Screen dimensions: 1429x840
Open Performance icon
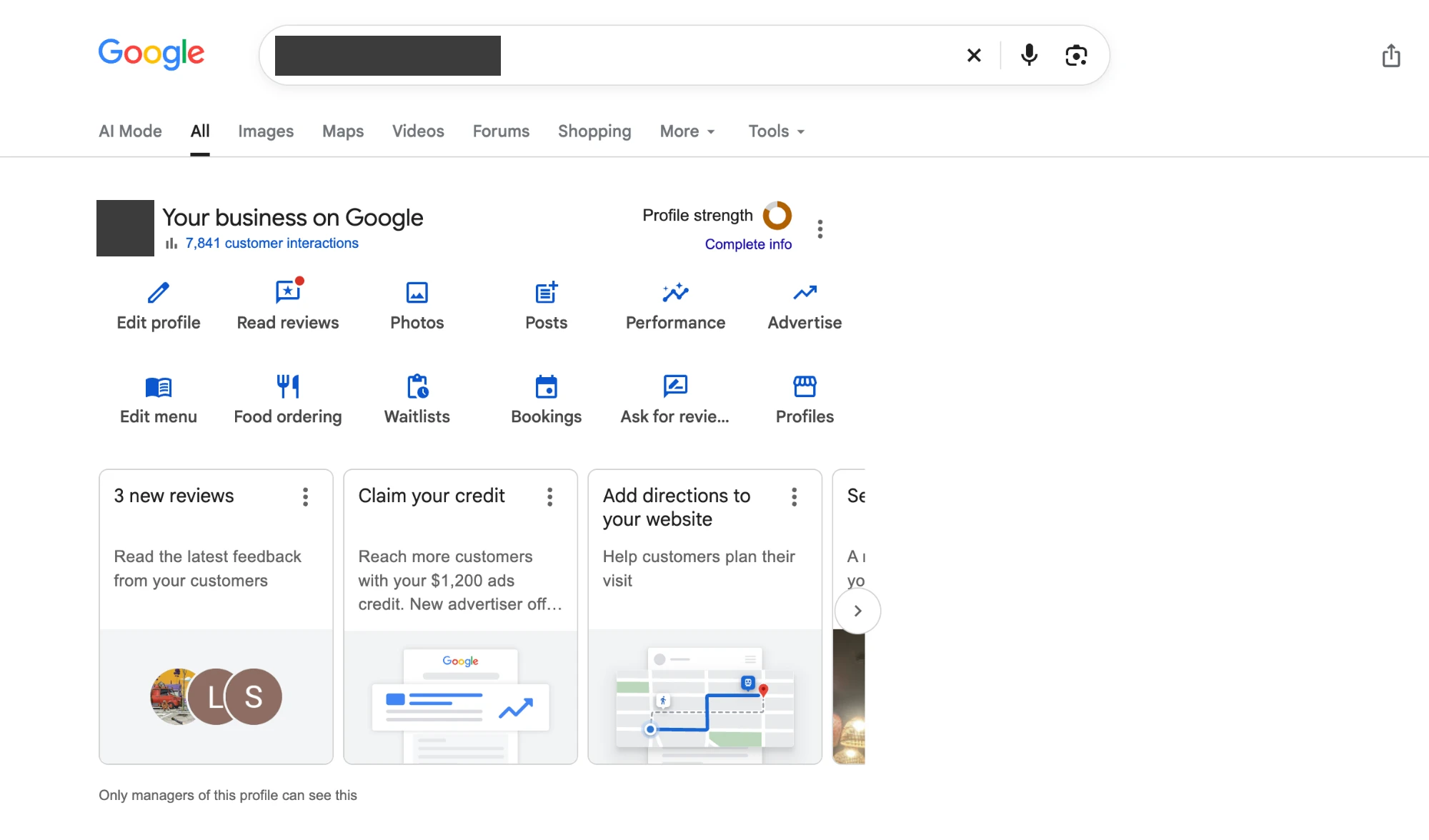(675, 292)
